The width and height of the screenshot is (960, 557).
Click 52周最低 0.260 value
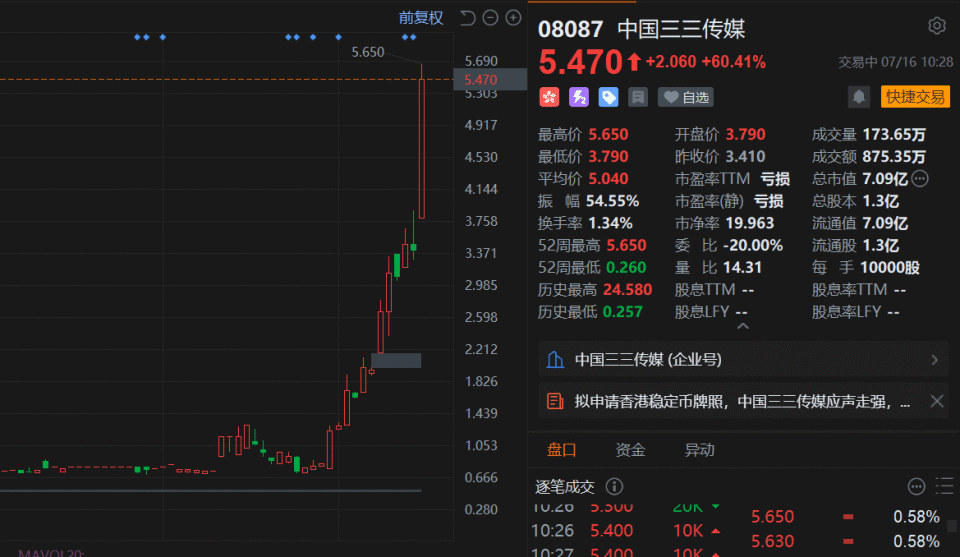click(x=626, y=267)
